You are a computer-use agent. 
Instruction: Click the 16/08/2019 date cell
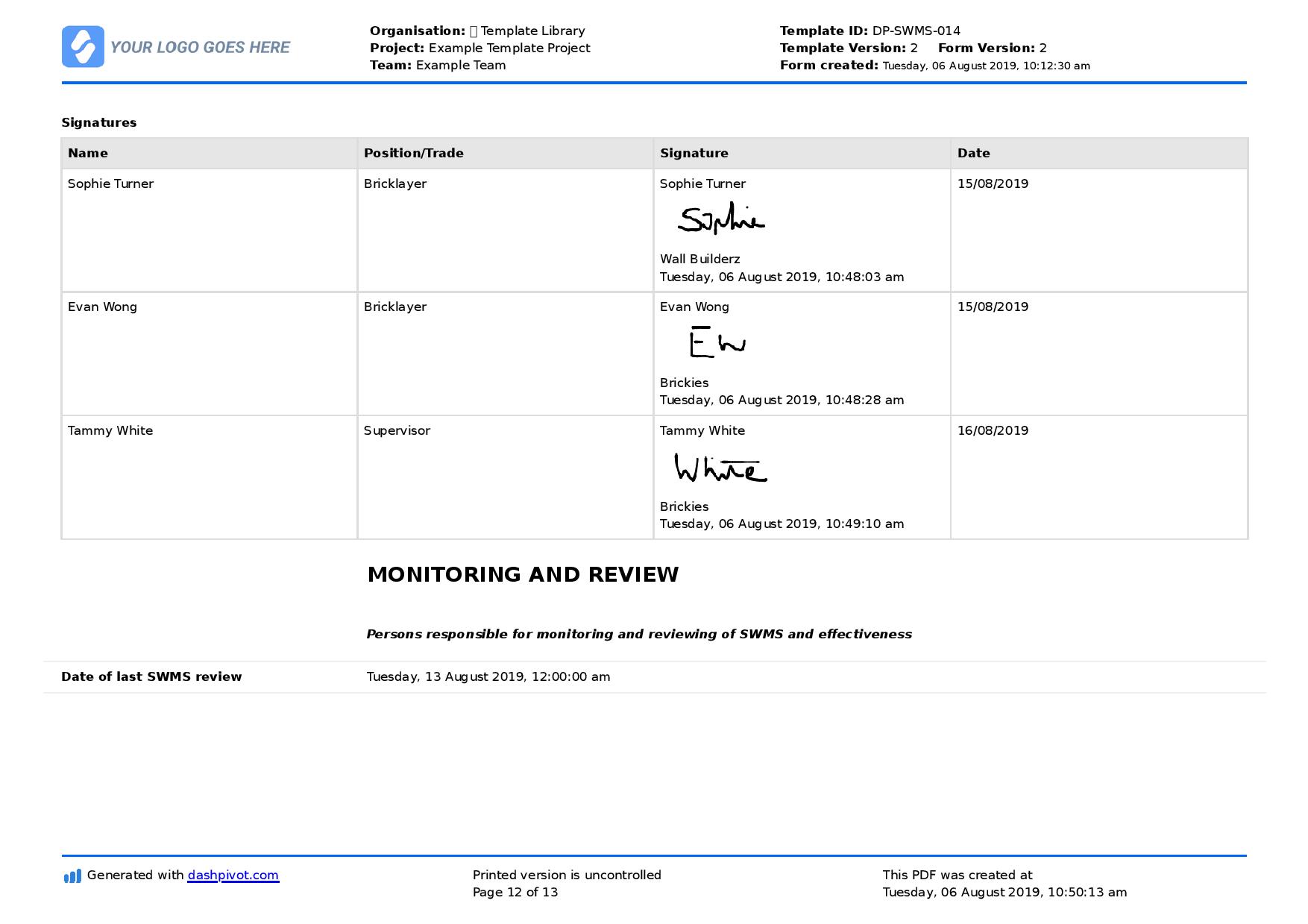pos(1099,477)
